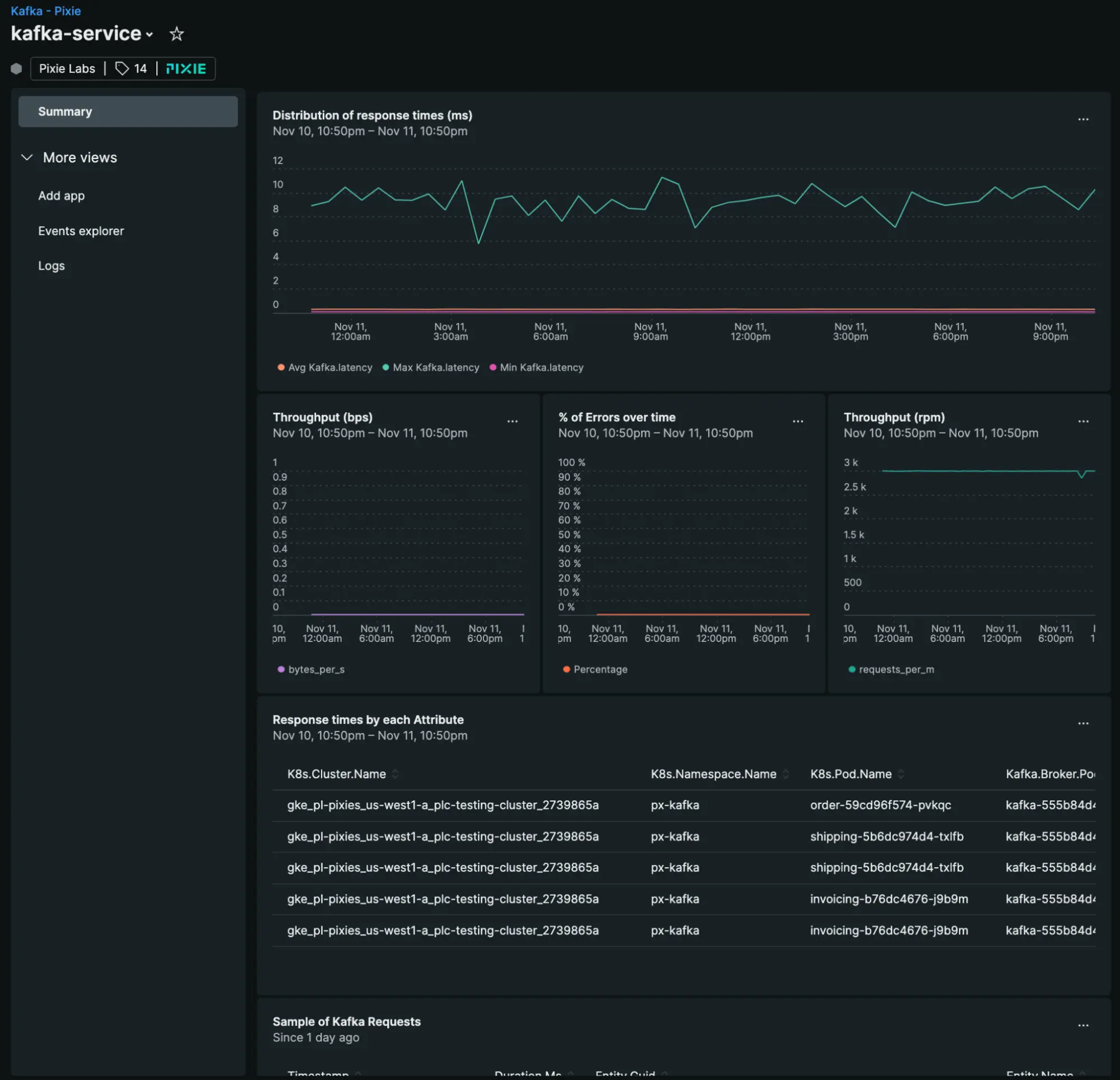The width and height of the screenshot is (1120, 1080).
Task: Open options menu on Throughput (rpm) panel
Action: (1084, 421)
